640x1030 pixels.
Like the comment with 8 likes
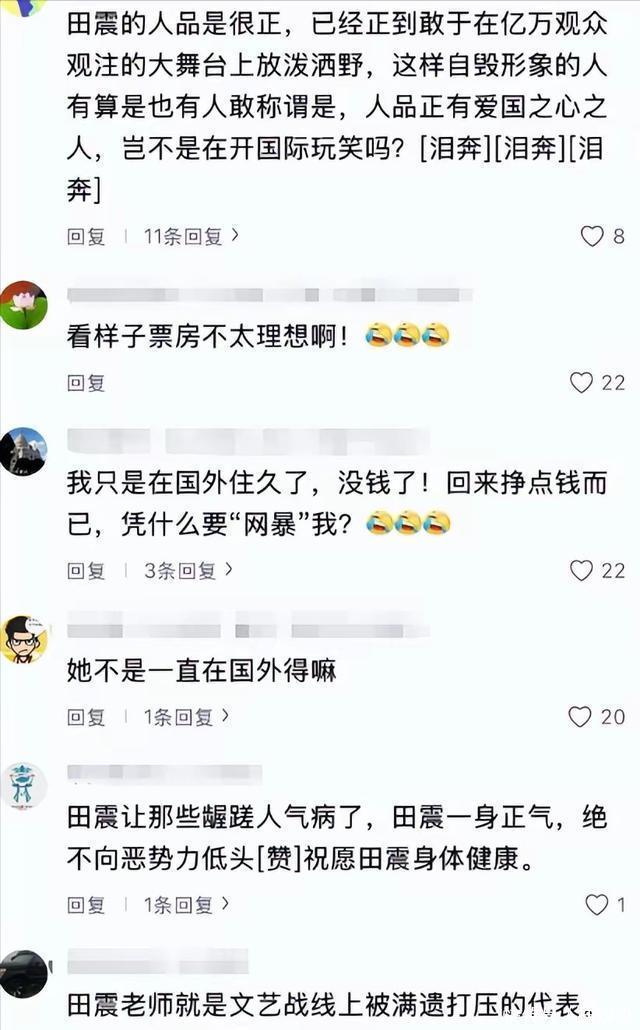point(591,236)
